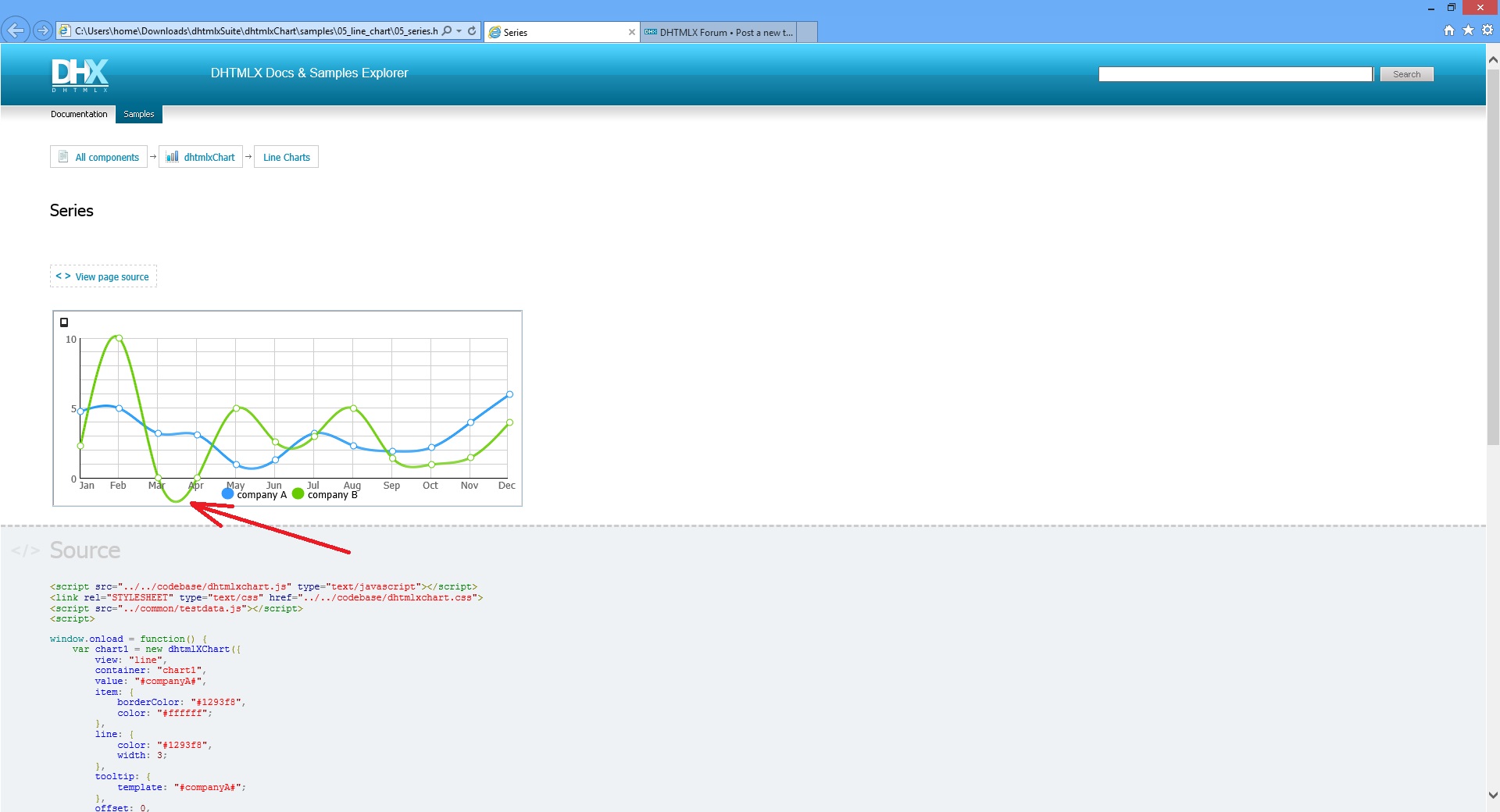Click the vertical scrollbar thumb
This screenshot has width=1500, height=812.
pos(1493,257)
